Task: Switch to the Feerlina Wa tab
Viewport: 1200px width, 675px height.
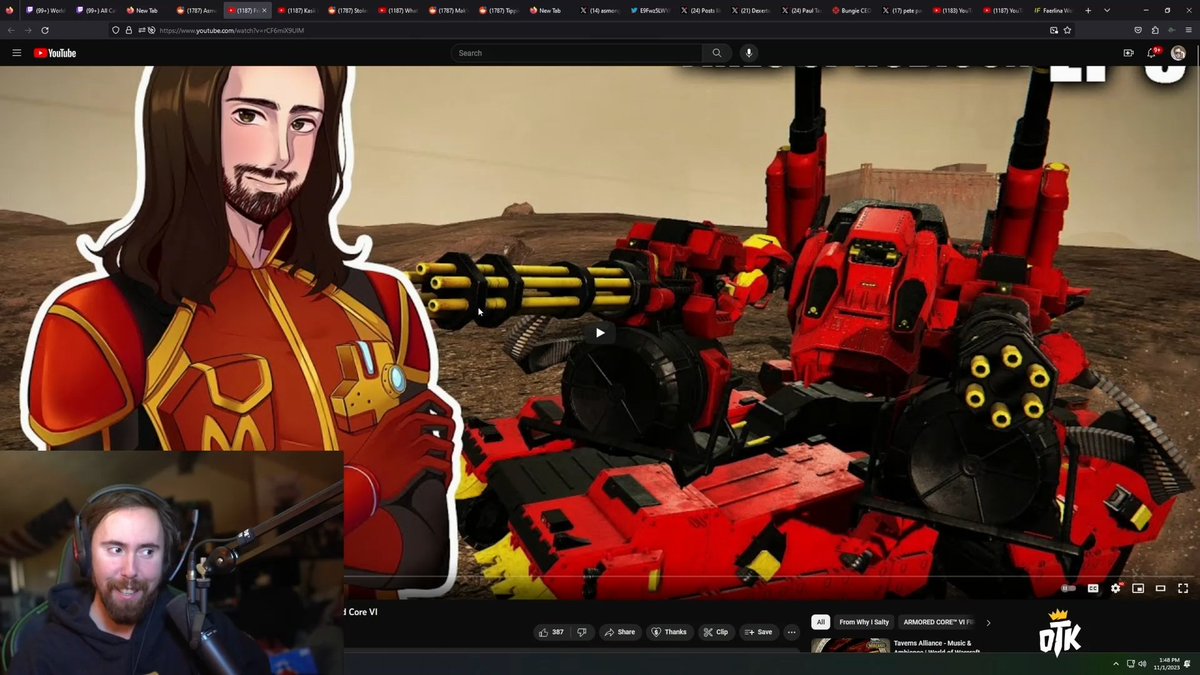Action: point(1055,10)
